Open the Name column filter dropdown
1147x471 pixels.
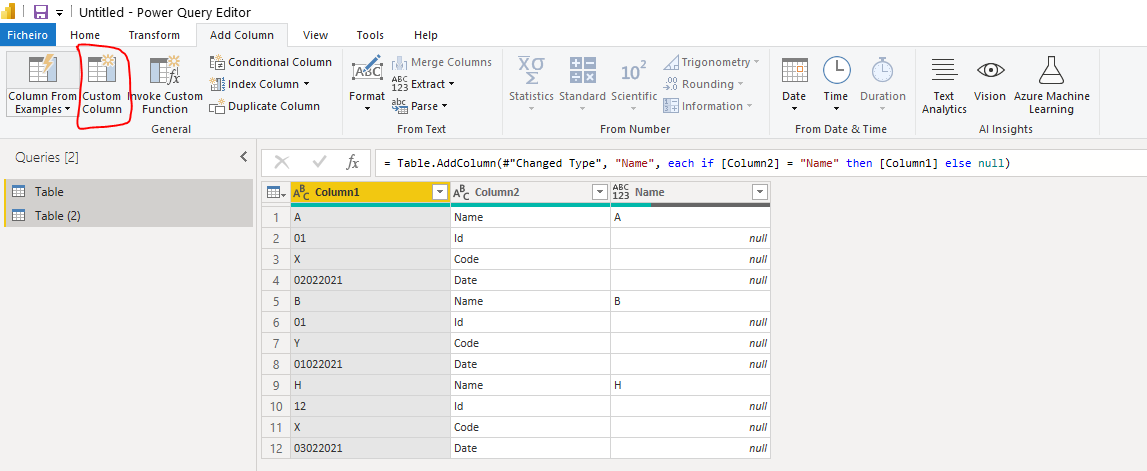coord(760,192)
